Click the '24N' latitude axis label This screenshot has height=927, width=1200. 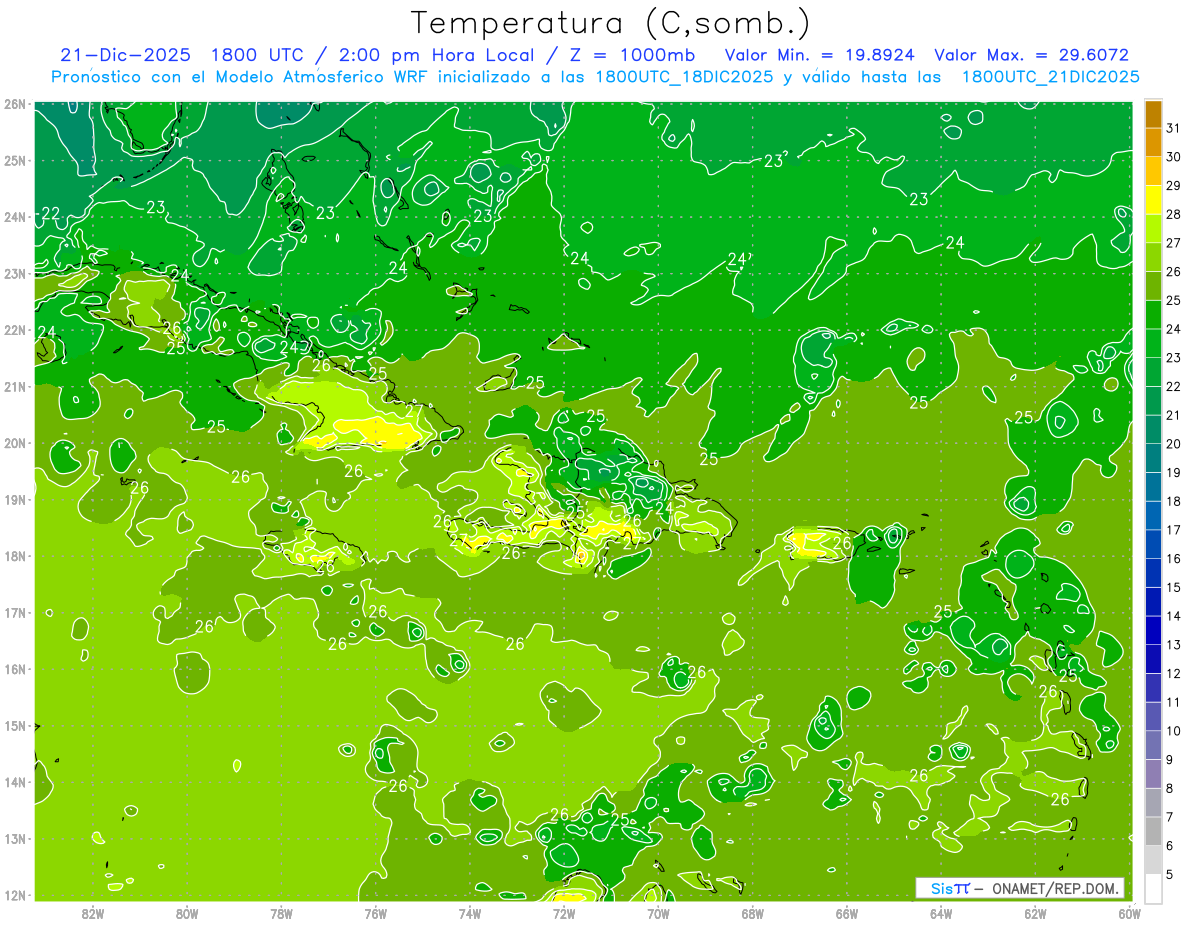15,216
